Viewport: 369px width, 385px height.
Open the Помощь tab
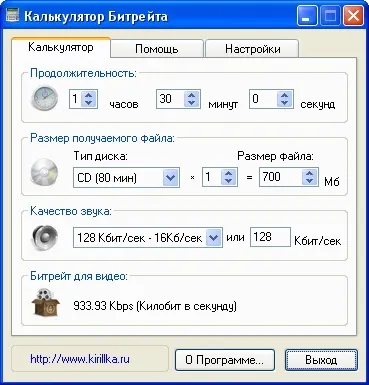[157, 49]
